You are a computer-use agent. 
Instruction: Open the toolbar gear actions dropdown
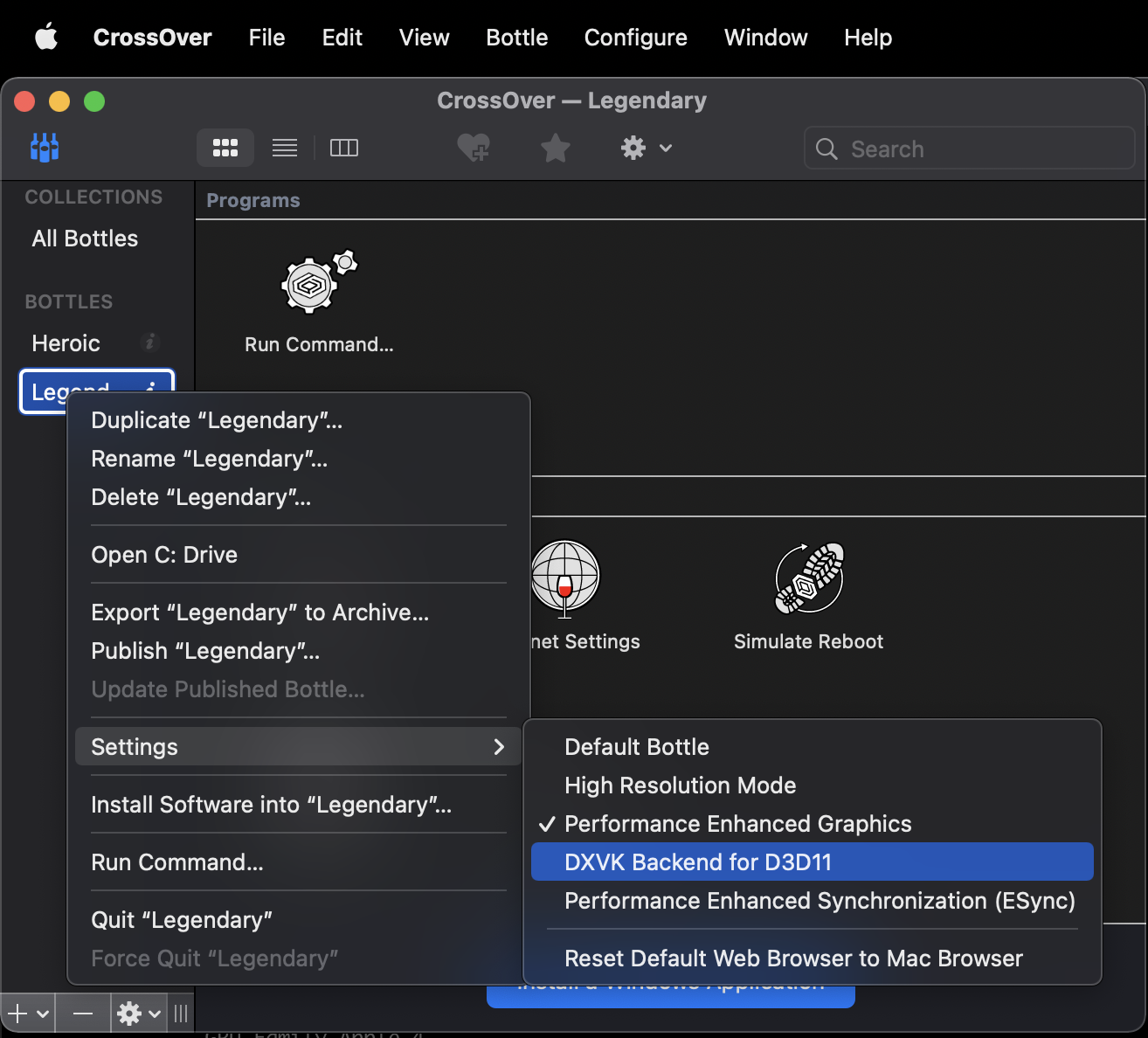tap(647, 148)
